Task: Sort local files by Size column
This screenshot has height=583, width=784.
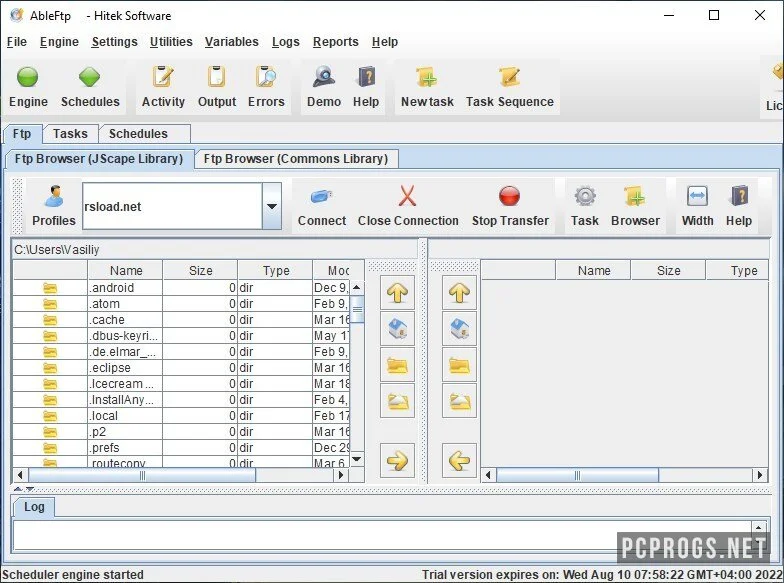Action: [200, 270]
